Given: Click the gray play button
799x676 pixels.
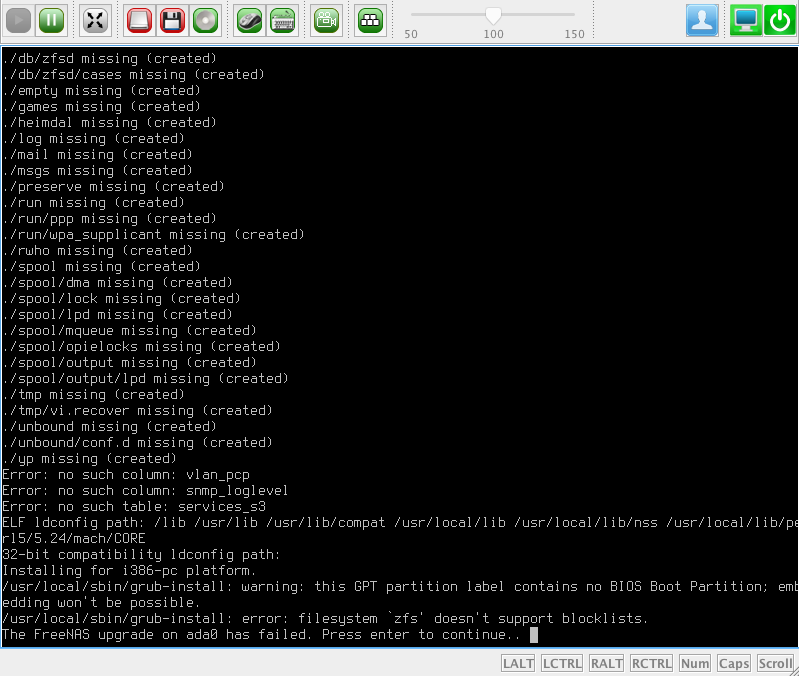Looking at the screenshot, I should [18, 20].
